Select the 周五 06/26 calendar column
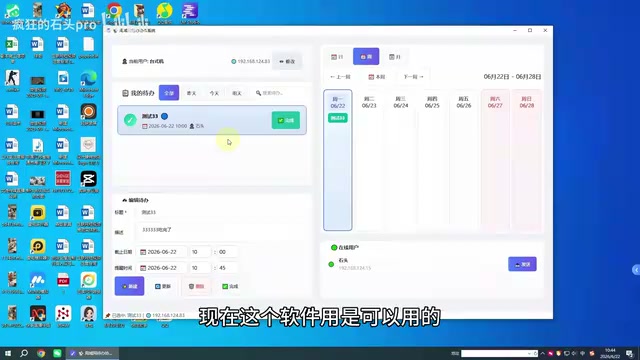Screen dimensions: 640x360 pos(464,160)
